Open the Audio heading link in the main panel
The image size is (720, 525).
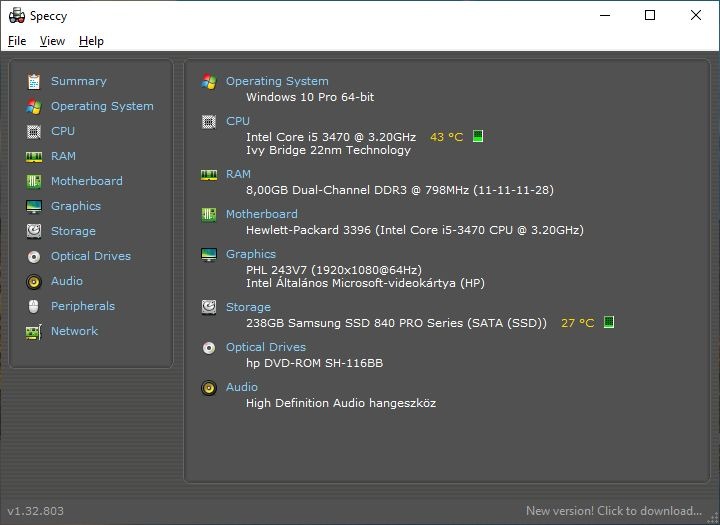(x=242, y=387)
